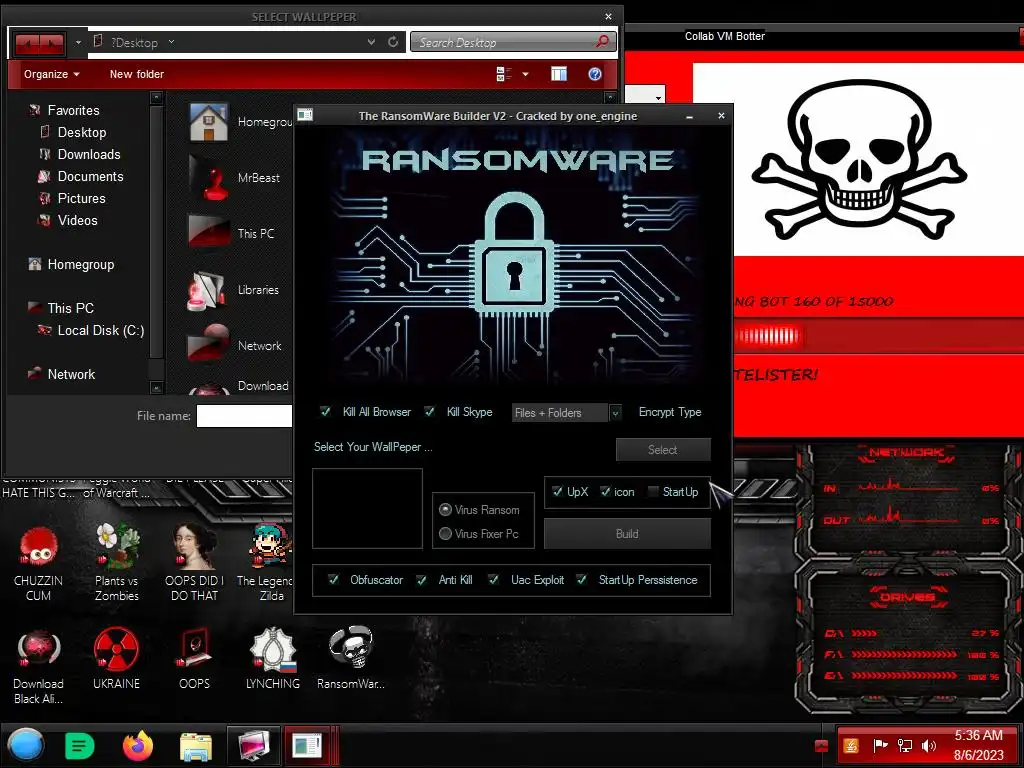Open the Start orb on taskbar
The height and width of the screenshot is (768, 1024).
coord(26,746)
